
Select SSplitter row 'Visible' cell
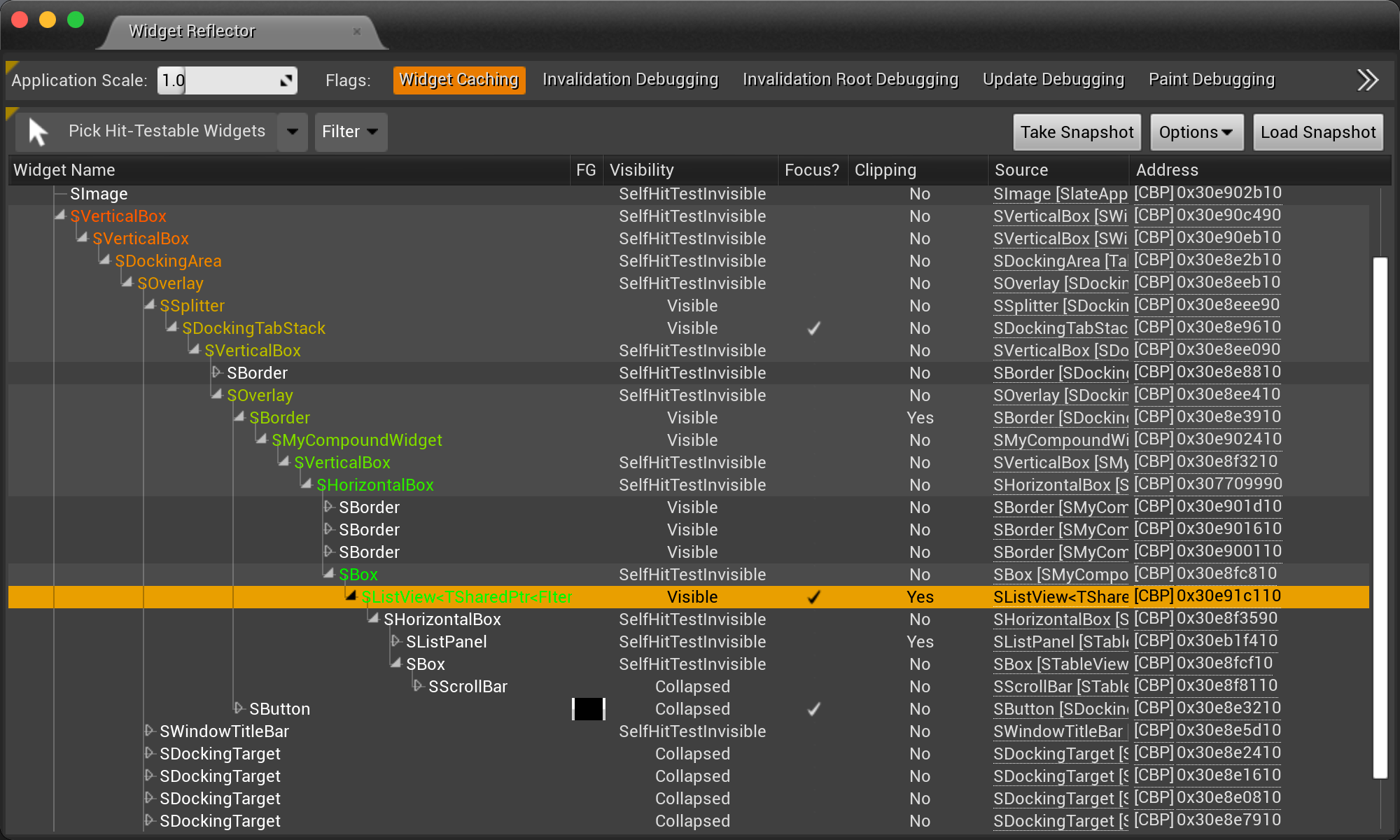[x=692, y=306]
